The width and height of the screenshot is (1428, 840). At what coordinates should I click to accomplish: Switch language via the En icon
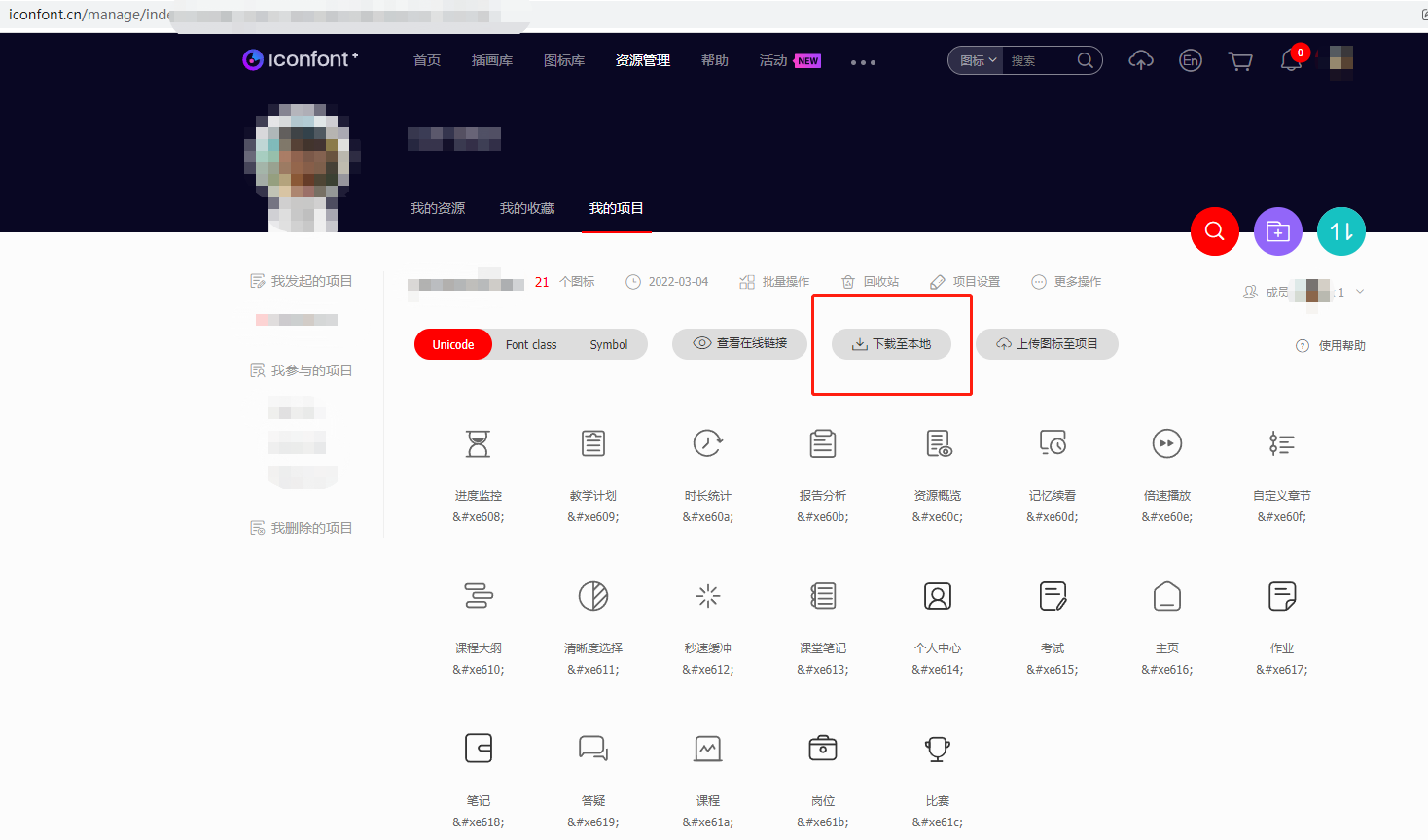1190,60
